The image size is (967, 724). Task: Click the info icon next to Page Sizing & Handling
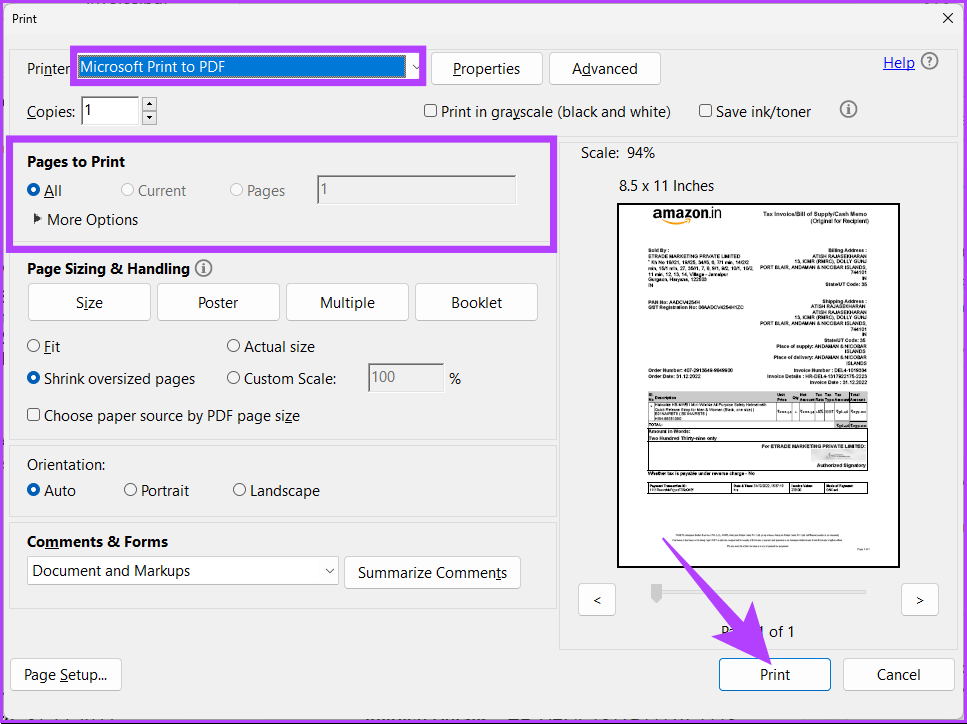point(204,268)
